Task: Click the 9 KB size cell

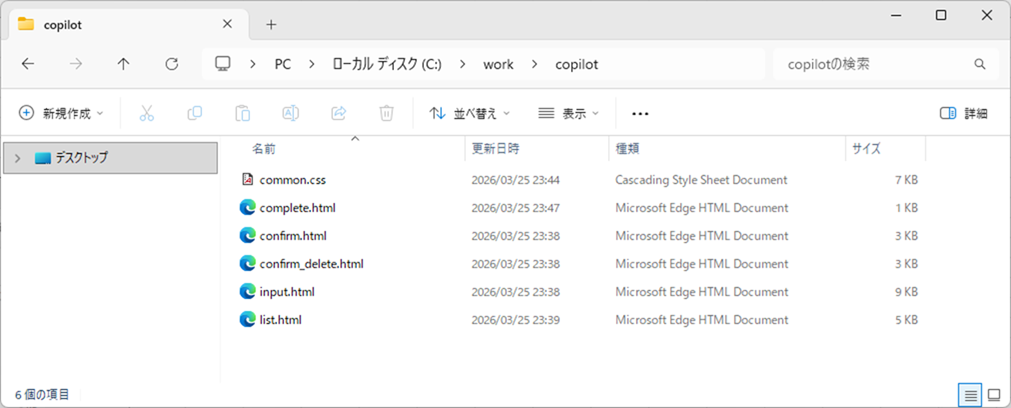Action: coord(907,291)
